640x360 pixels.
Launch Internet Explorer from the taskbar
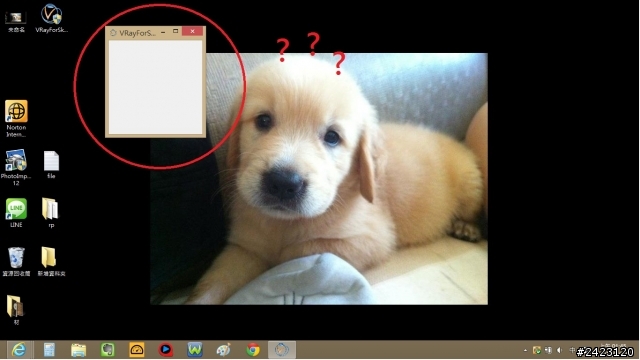tap(19, 350)
